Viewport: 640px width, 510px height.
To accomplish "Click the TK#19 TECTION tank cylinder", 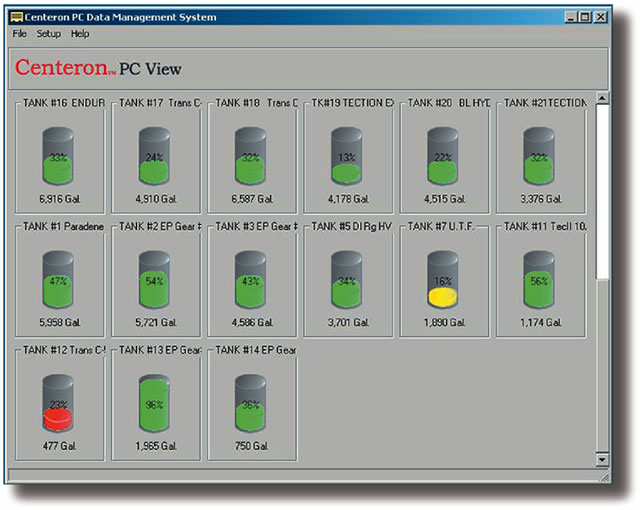I will (347, 156).
